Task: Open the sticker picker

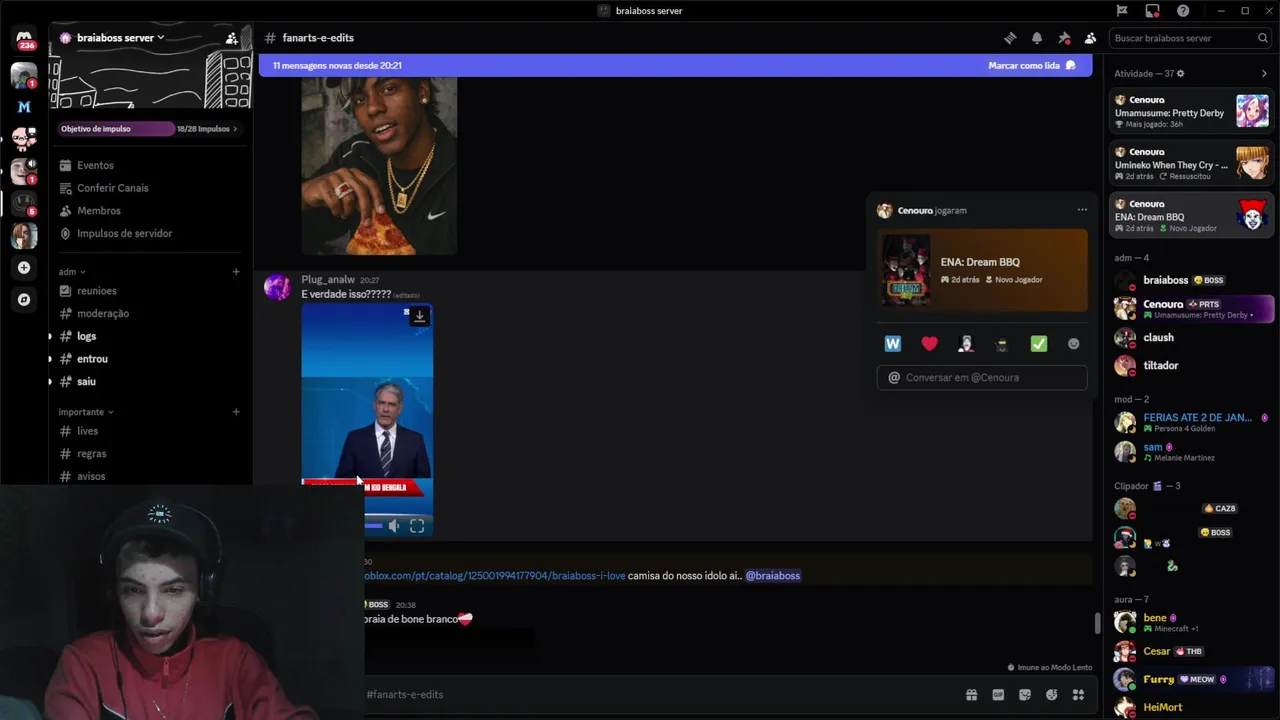Action: pyautogui.click(x=1025, y=695)
